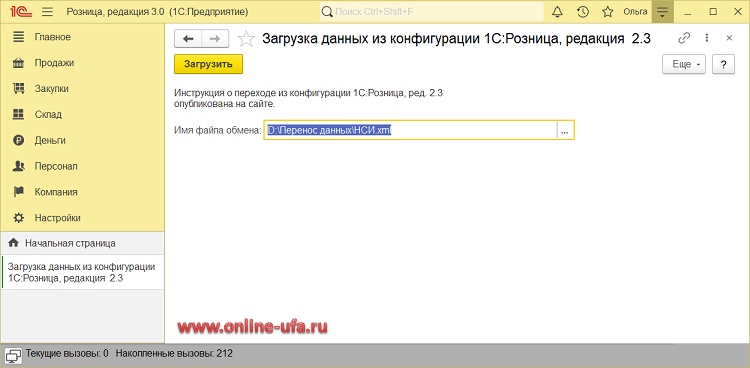Open favorites star in title bar
This screenshot has height=368, width=750.
(x=607, y=12)
